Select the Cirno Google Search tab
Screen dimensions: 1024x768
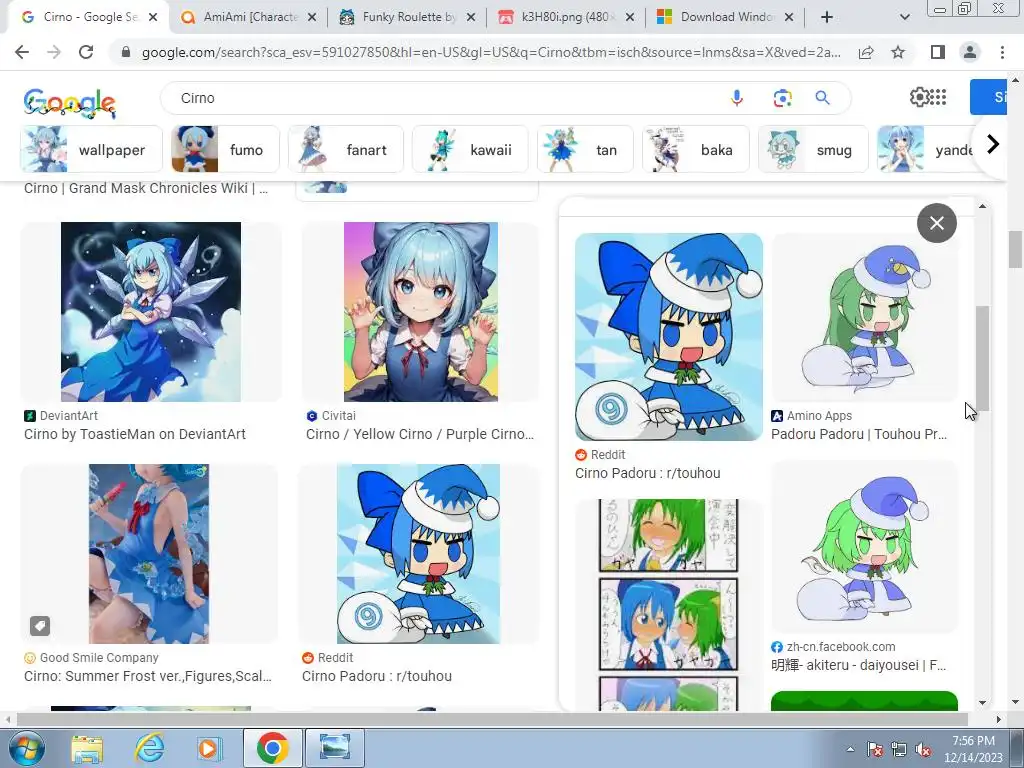89,17
